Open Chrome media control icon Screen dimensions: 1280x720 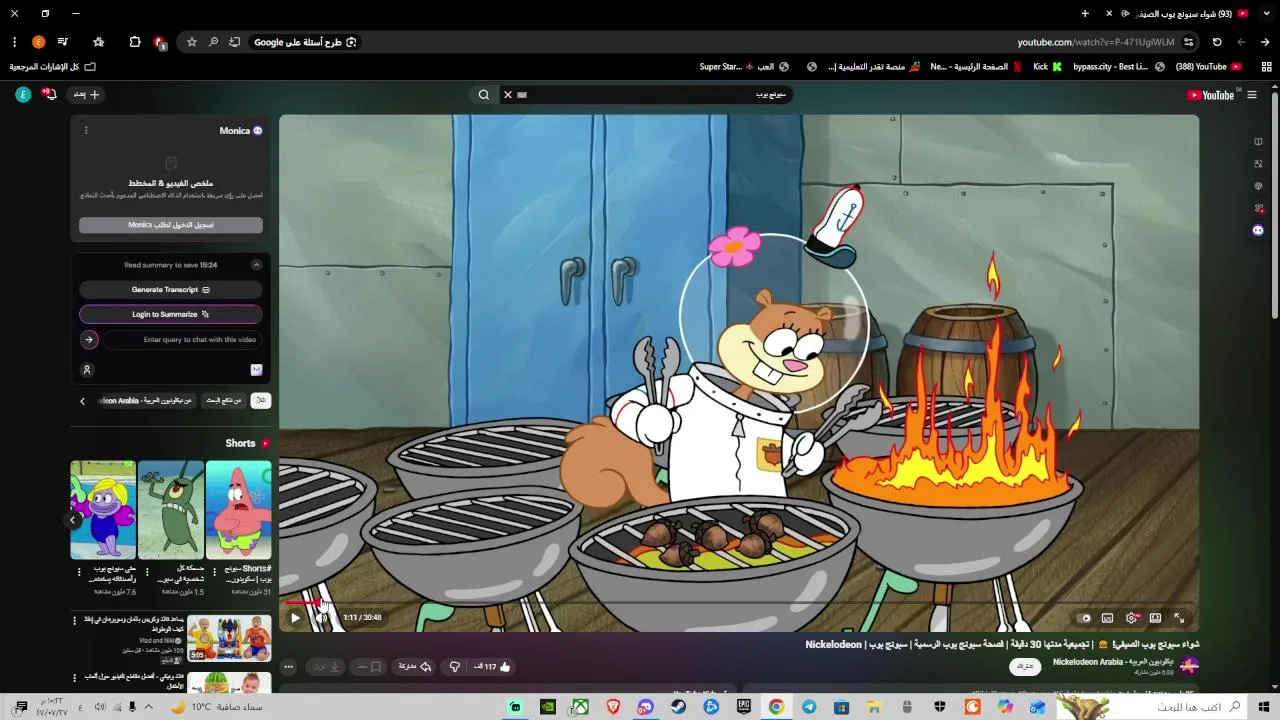click(63, 42)
